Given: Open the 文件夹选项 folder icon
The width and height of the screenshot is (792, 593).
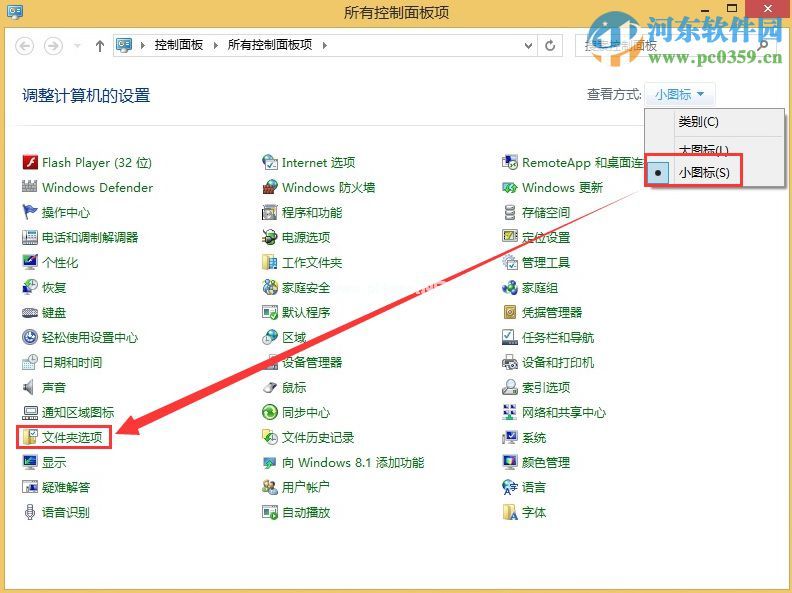Looking at the screenshot, I should pos(30,437).
